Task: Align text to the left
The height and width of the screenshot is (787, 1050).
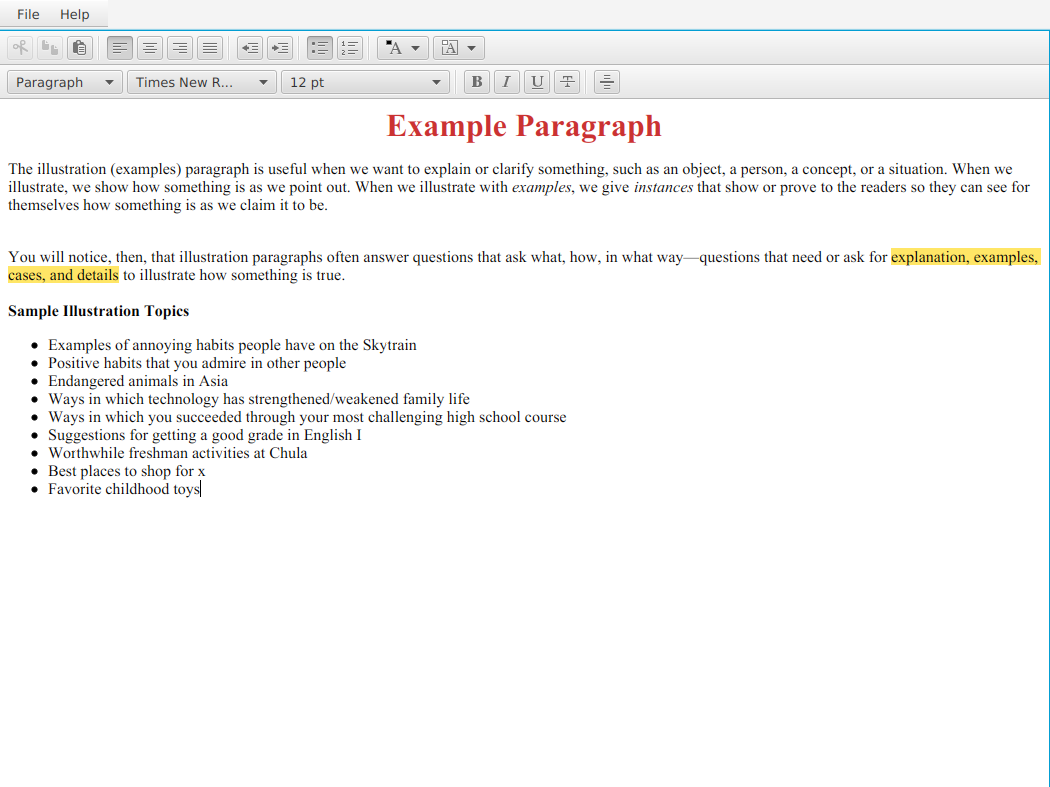Action: click(120, 47)
